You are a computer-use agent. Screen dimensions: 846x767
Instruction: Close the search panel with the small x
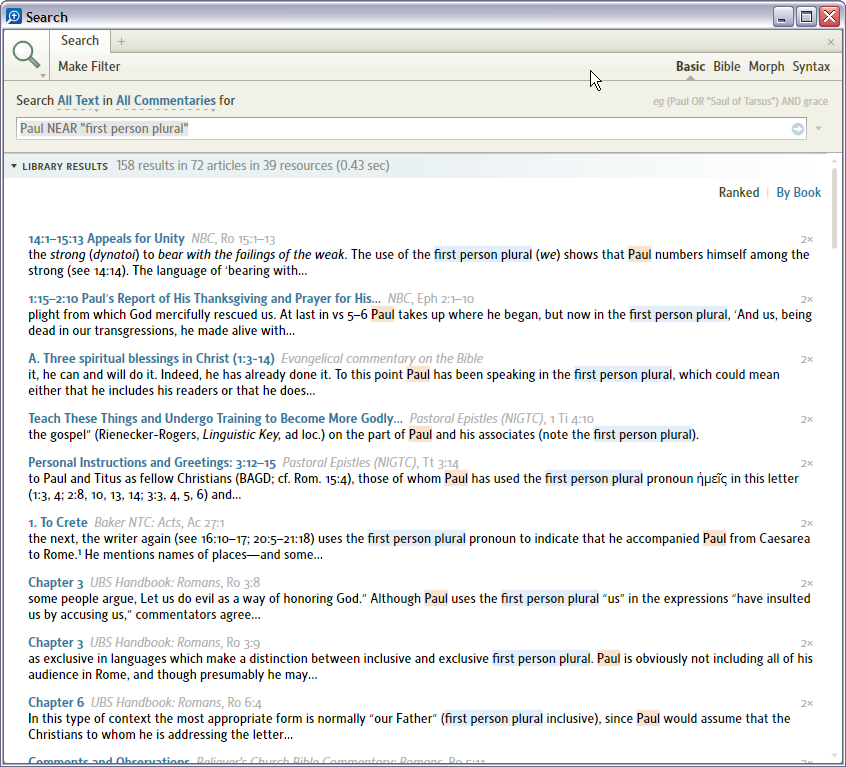[830, 42]
